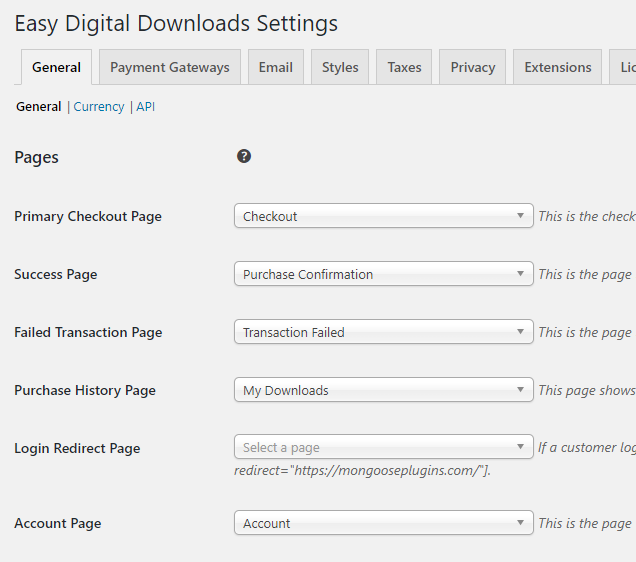Open the 'Select a page' dropdown
The image size is (636, 562).
384,447
